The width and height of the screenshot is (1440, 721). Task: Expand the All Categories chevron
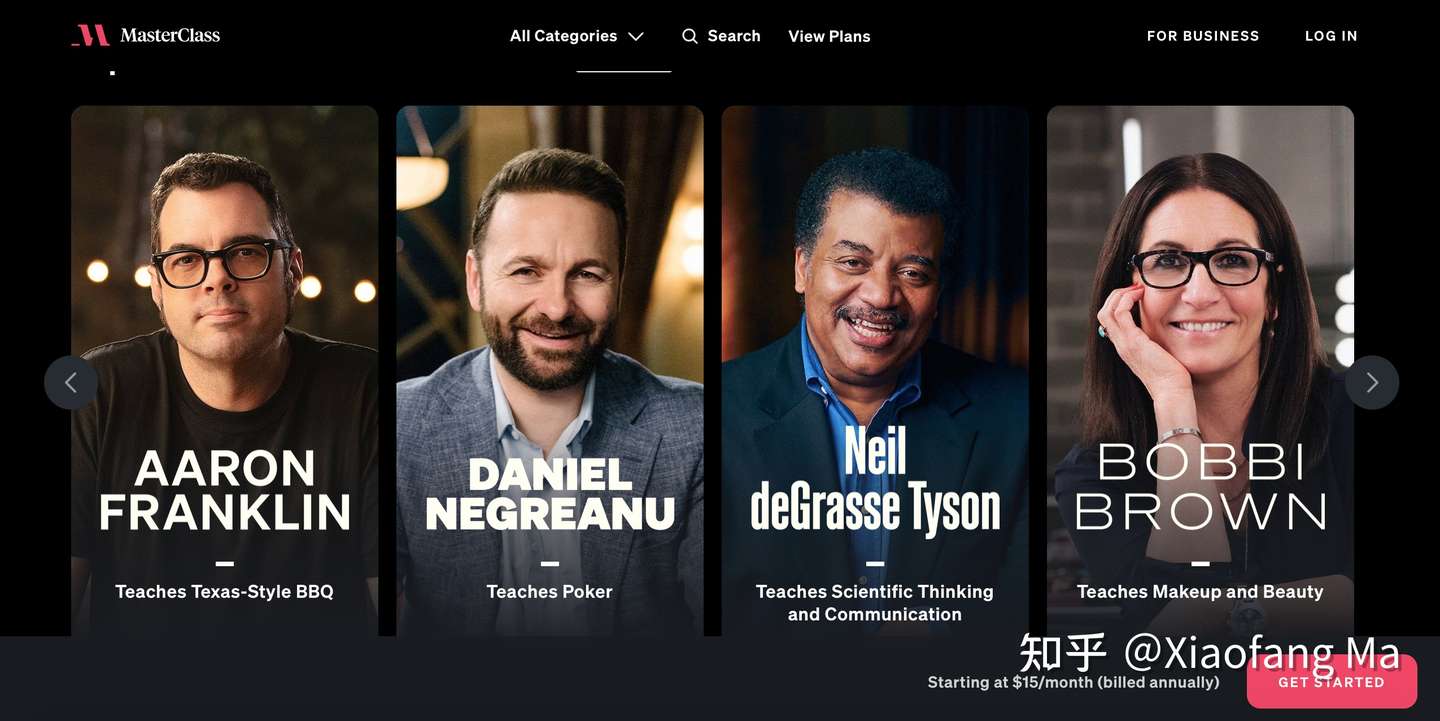[636, 36]
